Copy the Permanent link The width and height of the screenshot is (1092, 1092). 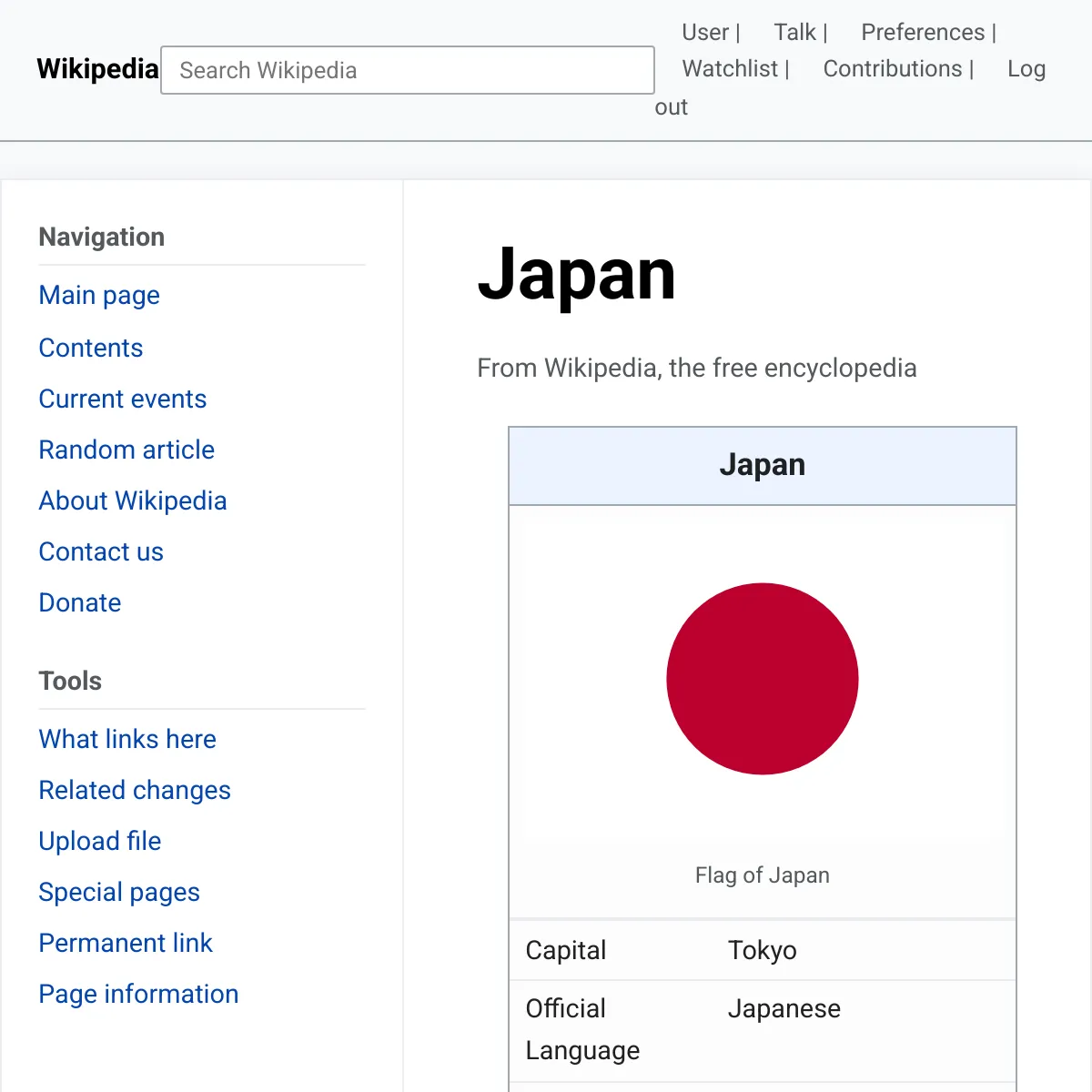pos(126,943)
